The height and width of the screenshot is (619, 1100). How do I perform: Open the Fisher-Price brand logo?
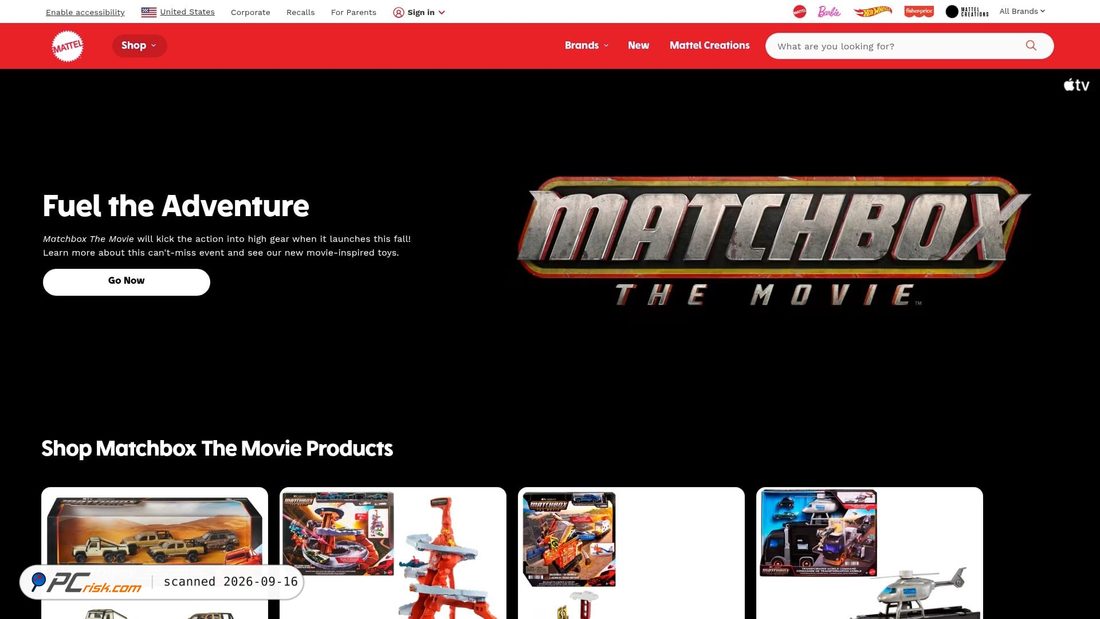tap(918, 11)
